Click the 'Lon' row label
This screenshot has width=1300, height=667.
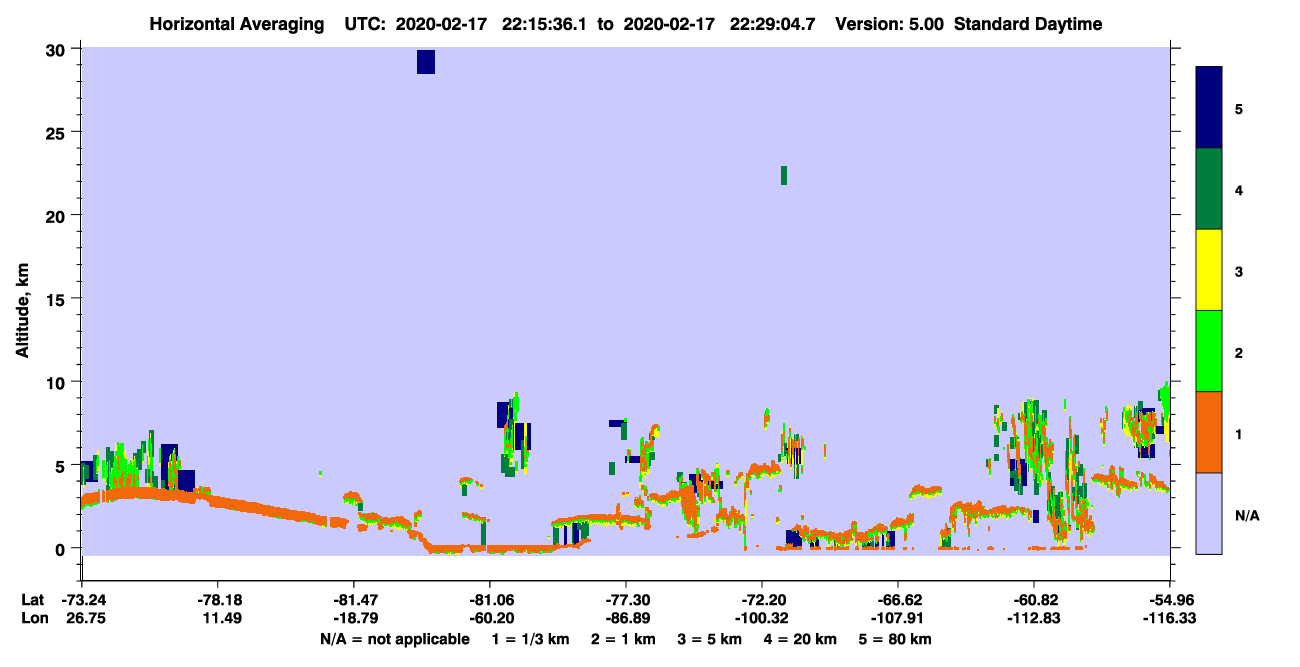coord(34,619)
